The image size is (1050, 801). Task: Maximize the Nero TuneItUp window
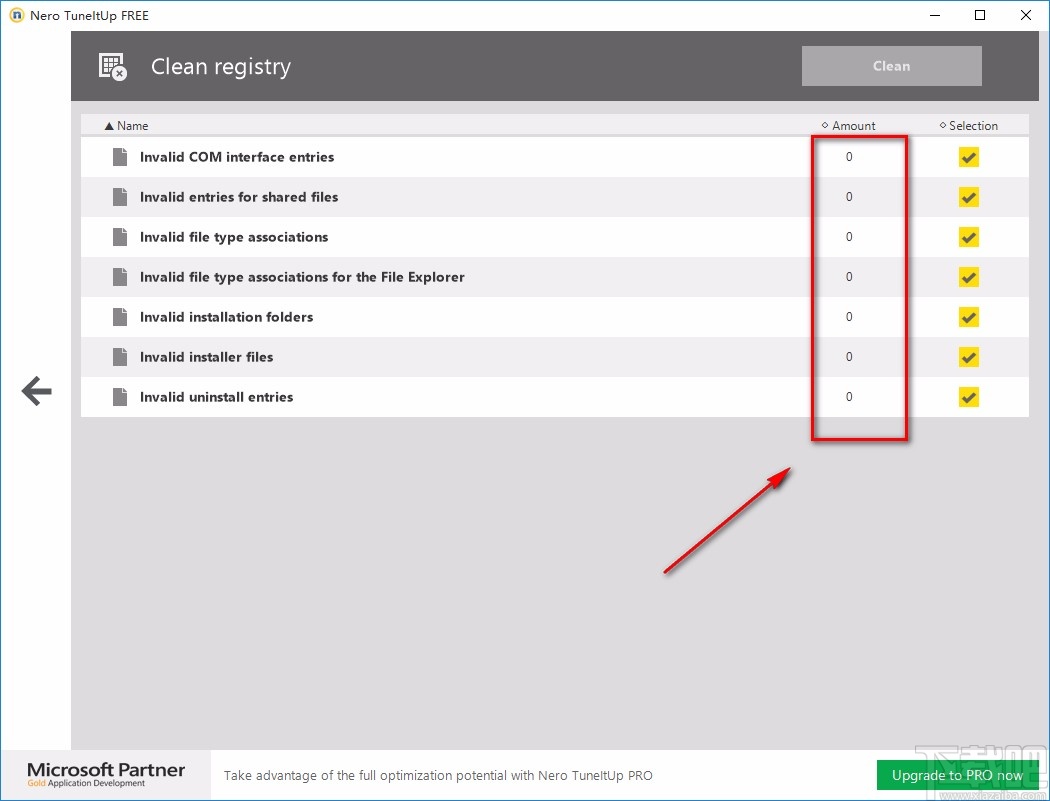click(980, 15)
